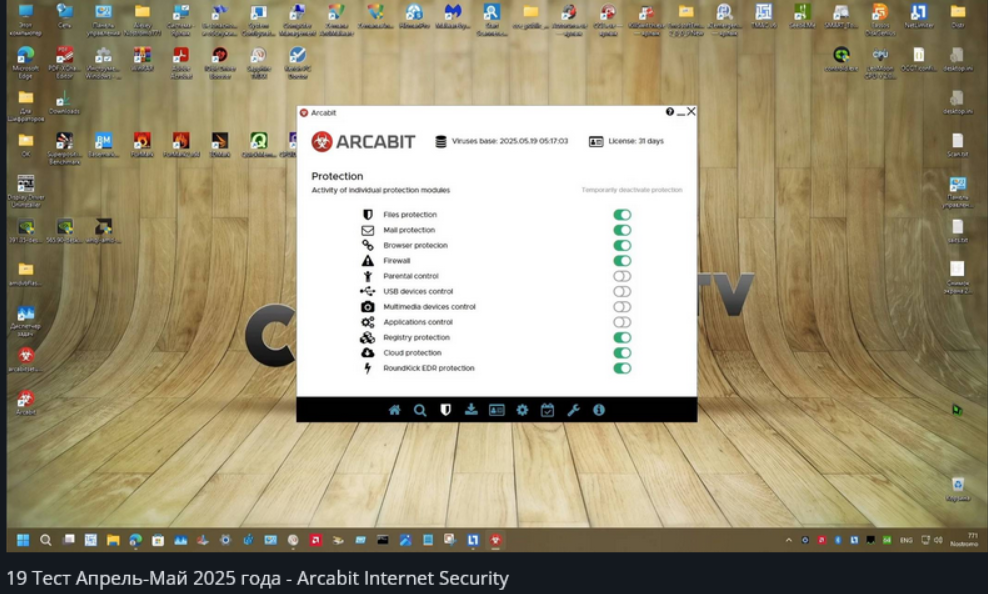Click Viruses base date text
This screenshot has height=594, width=988.
510,141
